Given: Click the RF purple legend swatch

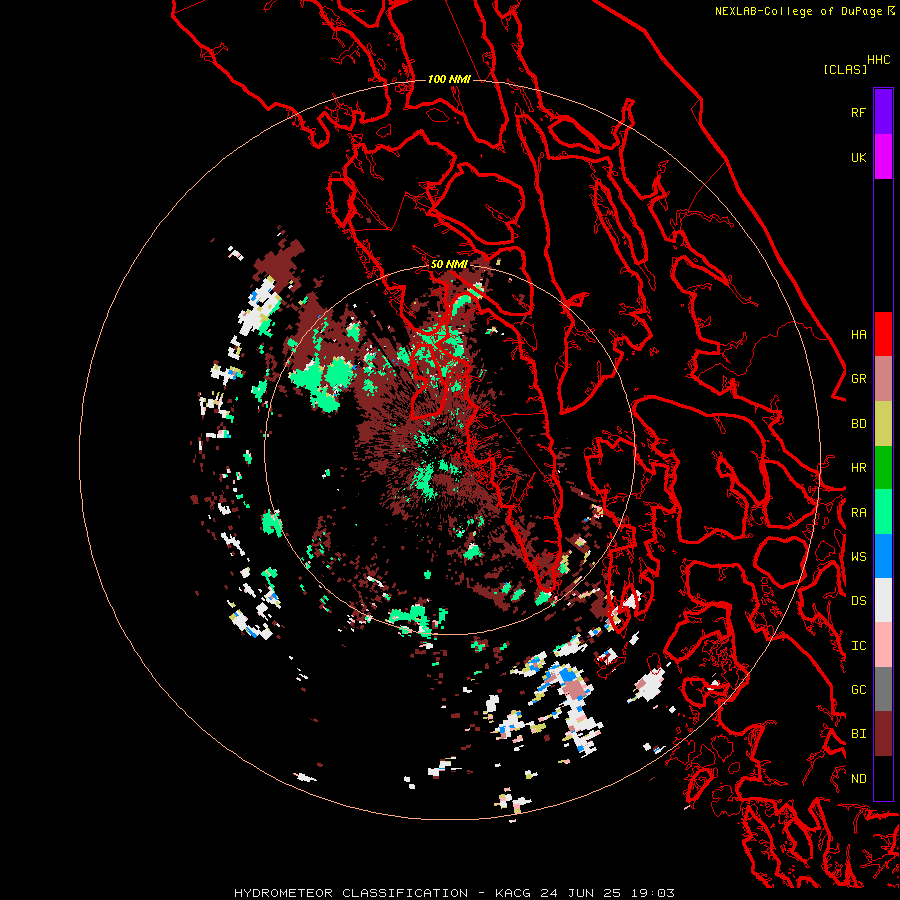Looking at the screenshot, I should point(883,112).
